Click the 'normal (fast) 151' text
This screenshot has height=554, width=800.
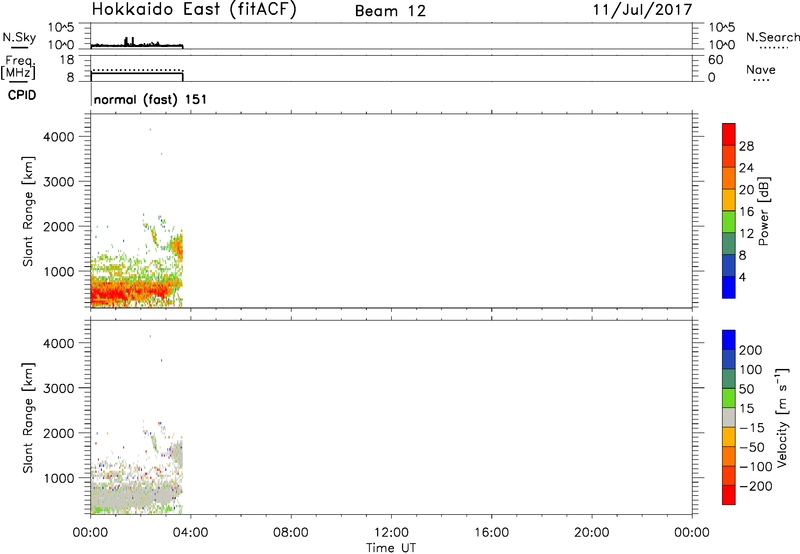pyautogui.click(x=151, y=99)
